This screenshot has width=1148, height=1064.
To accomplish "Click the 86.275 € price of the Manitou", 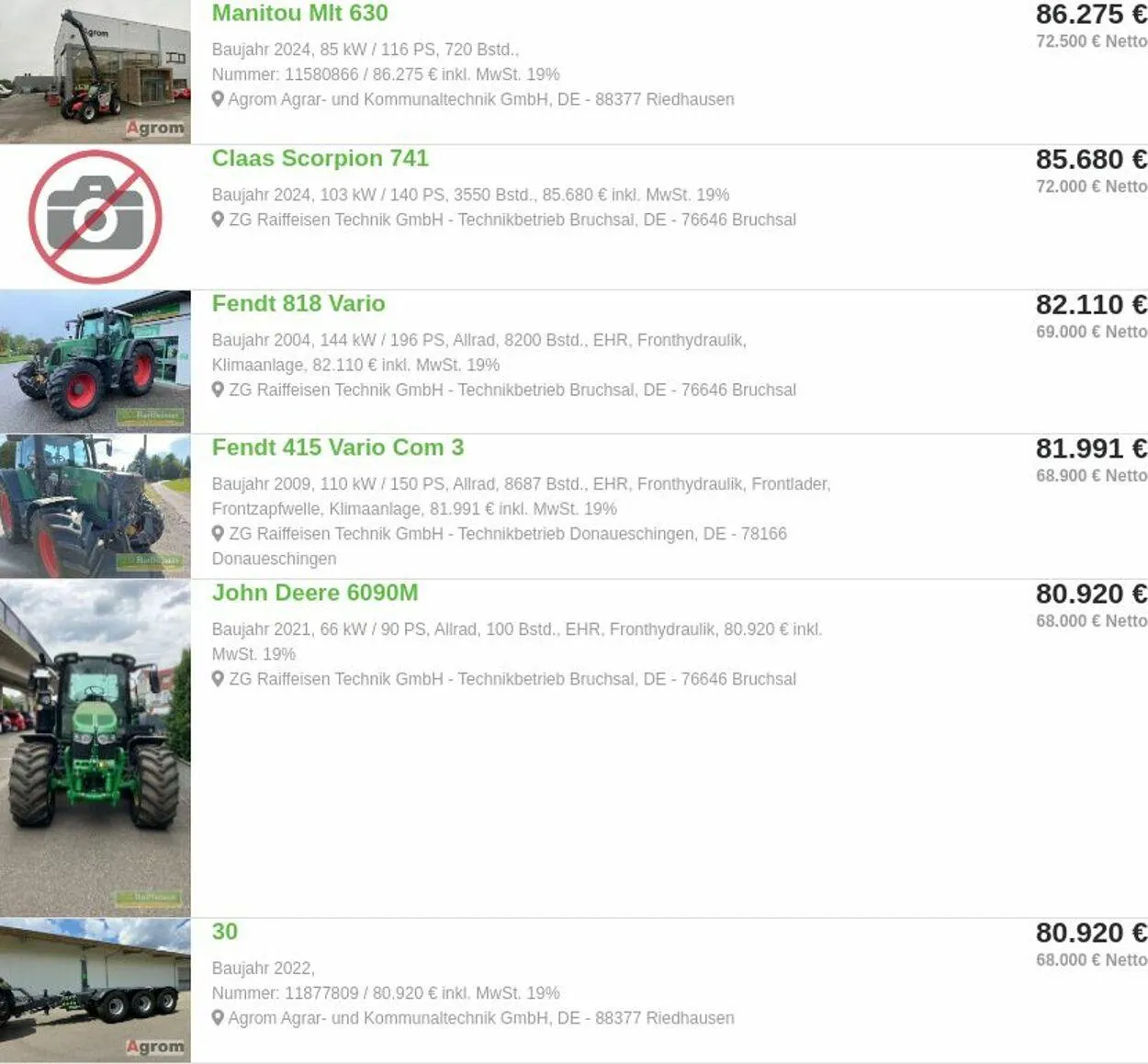I will [x=1091, y=15].
